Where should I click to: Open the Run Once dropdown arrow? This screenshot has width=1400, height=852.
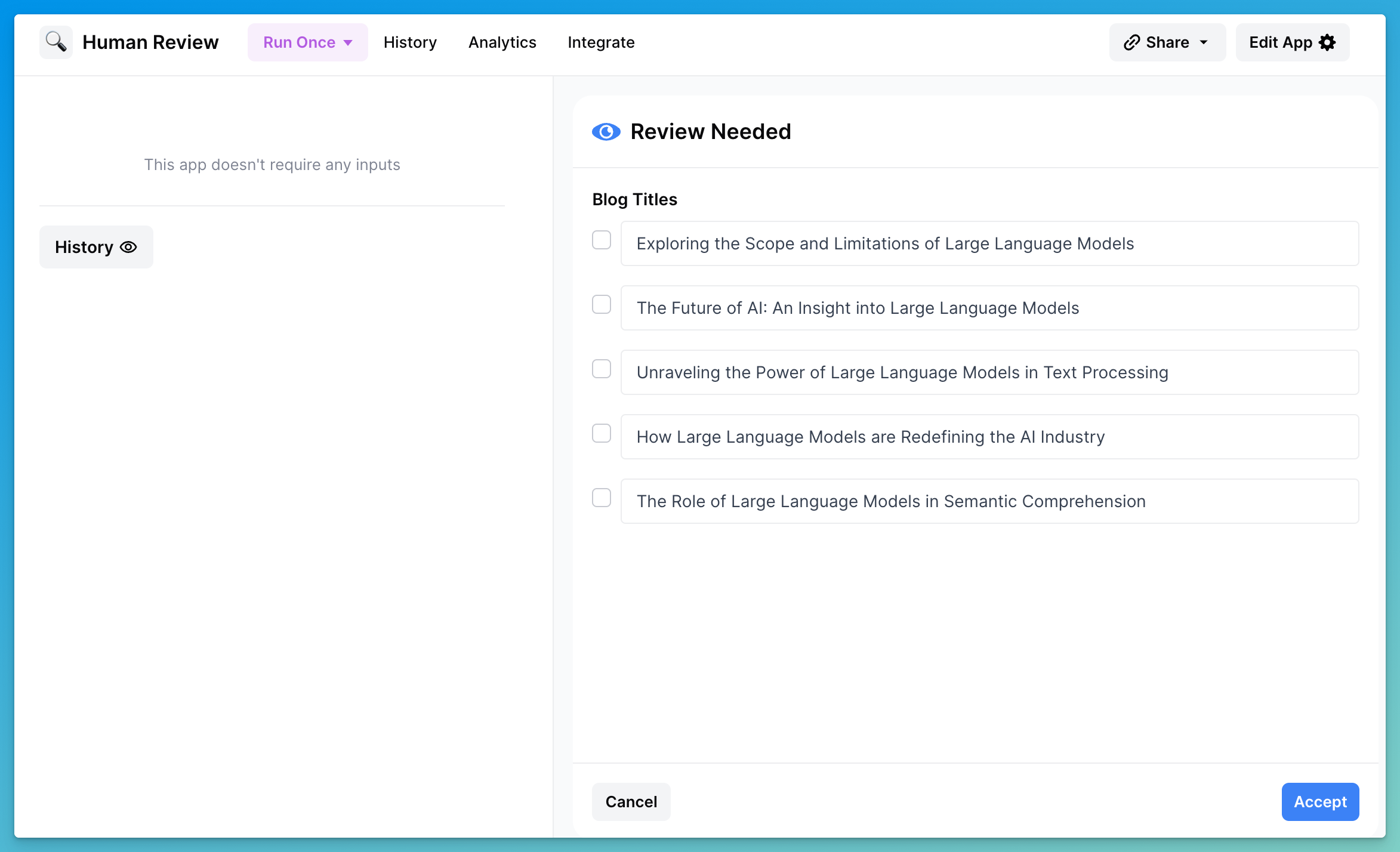[x=349, y=42]
